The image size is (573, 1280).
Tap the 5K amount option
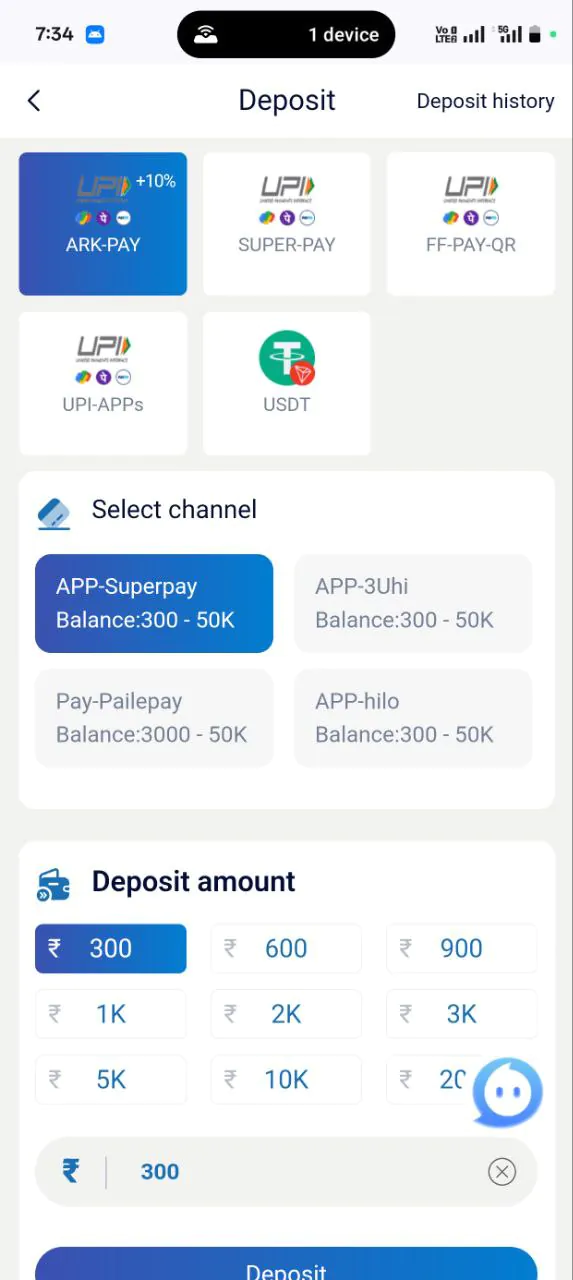tap(111, 1079)
